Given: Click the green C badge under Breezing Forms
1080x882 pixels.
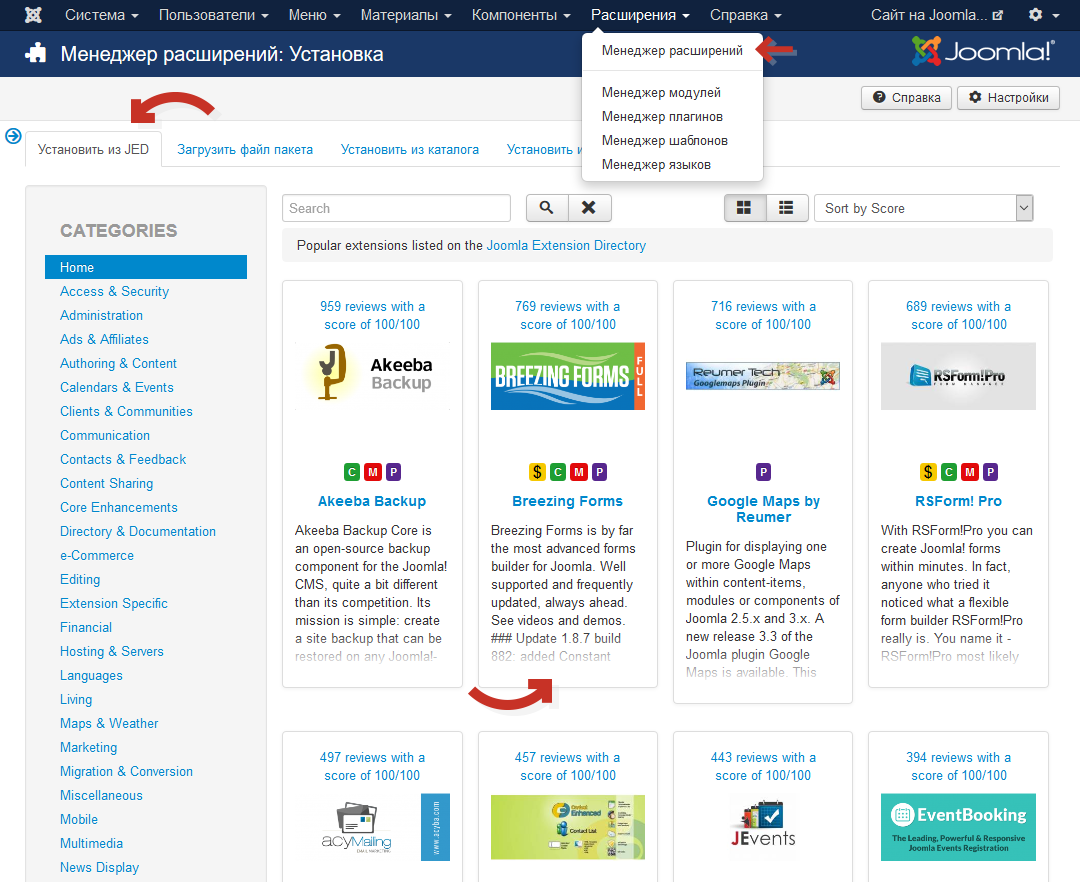Looking at the screenshot, I should [x=558, y=472].
